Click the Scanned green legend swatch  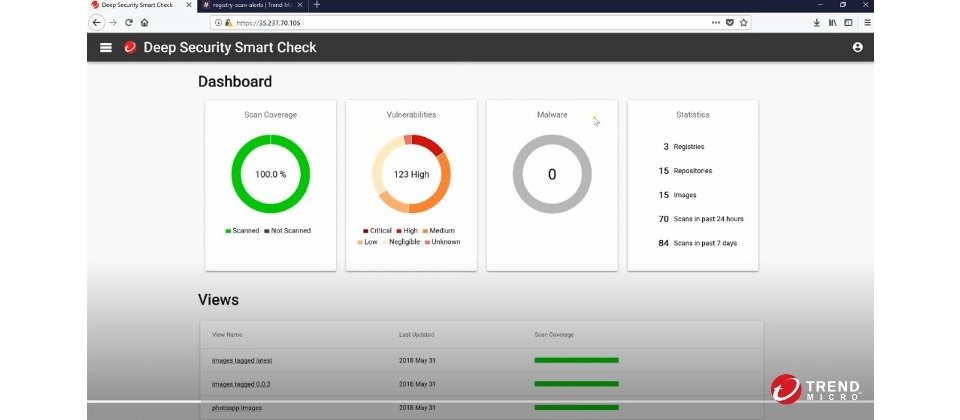228,231
